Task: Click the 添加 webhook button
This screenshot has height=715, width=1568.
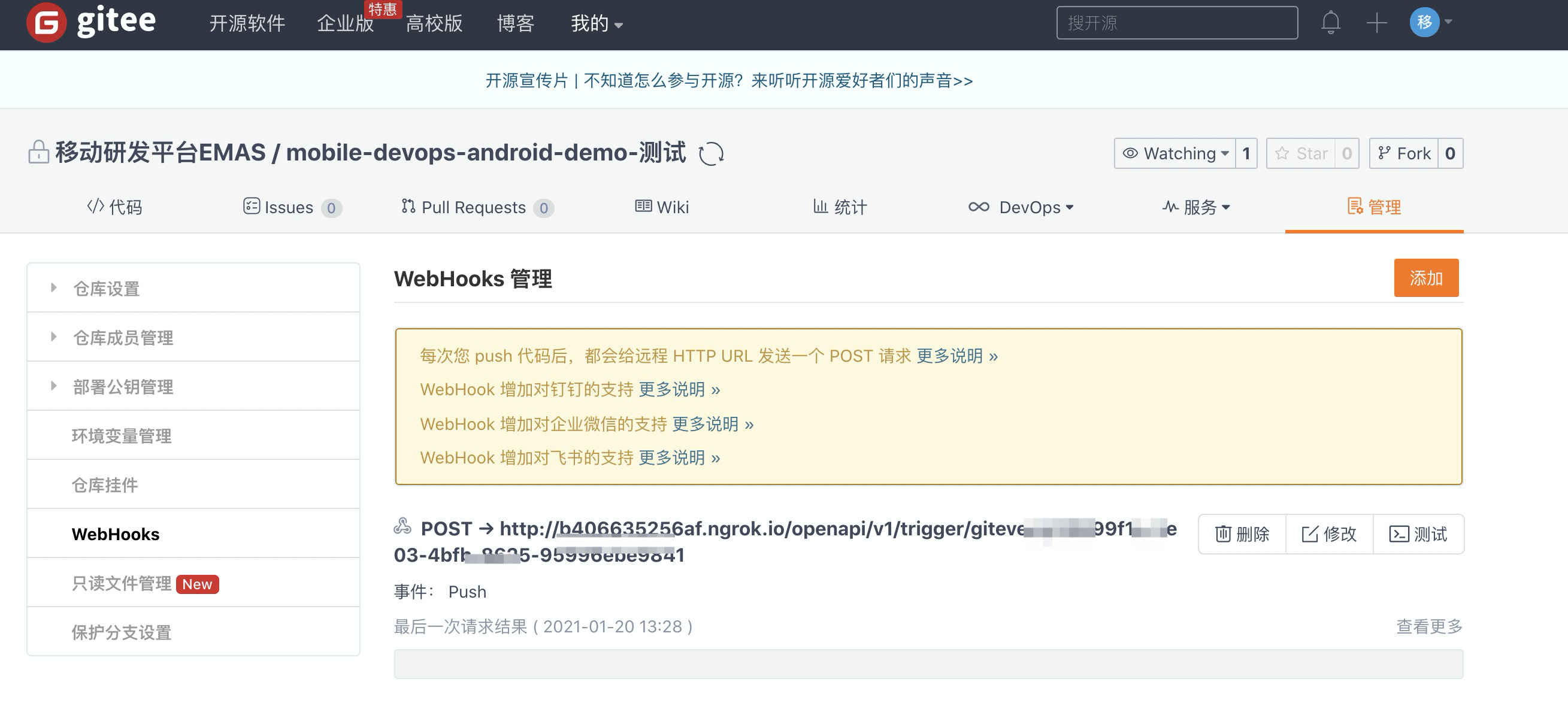Action: pyautogui.click(x=1426, y=278)
